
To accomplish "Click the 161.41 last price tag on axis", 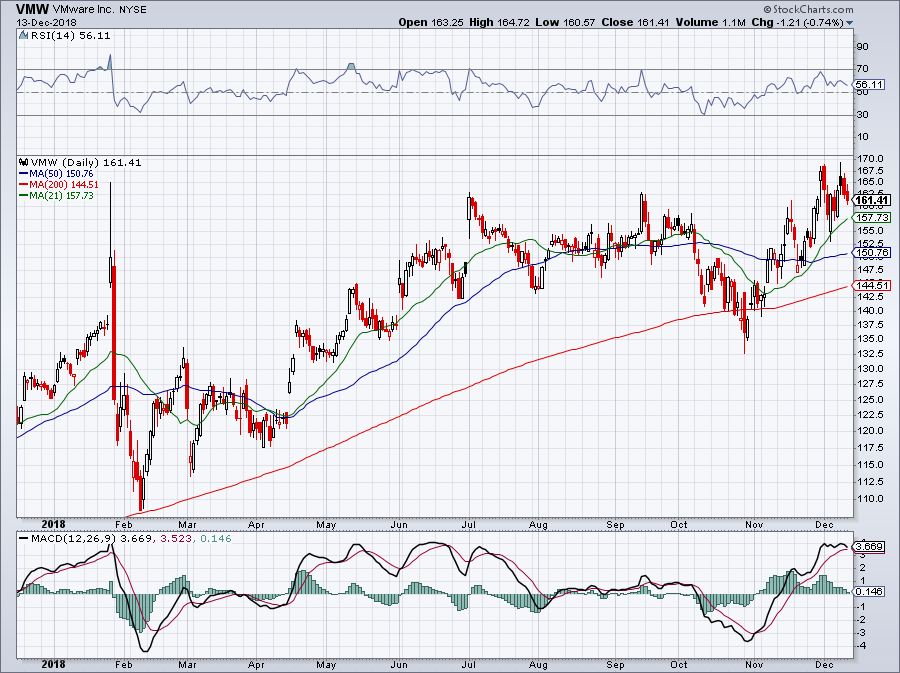I will (x=871, y=200).
